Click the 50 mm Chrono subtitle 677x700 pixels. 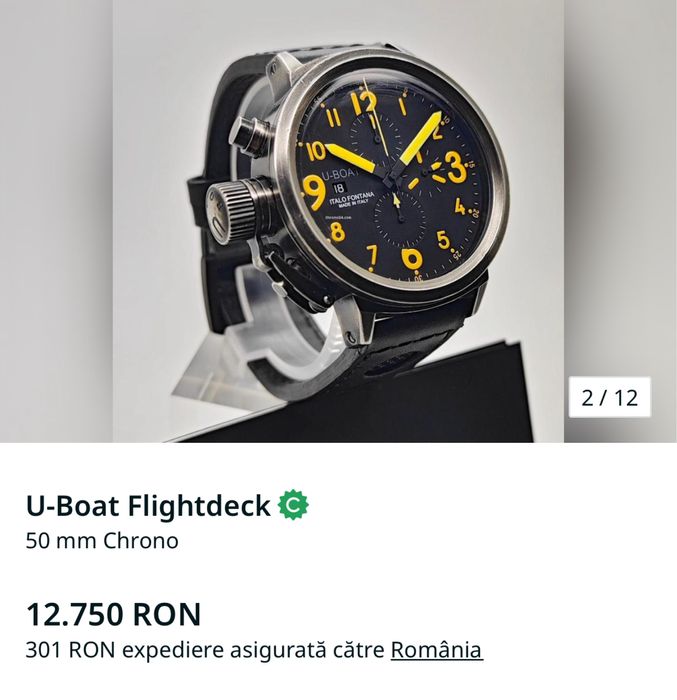[x=102, y=541]
